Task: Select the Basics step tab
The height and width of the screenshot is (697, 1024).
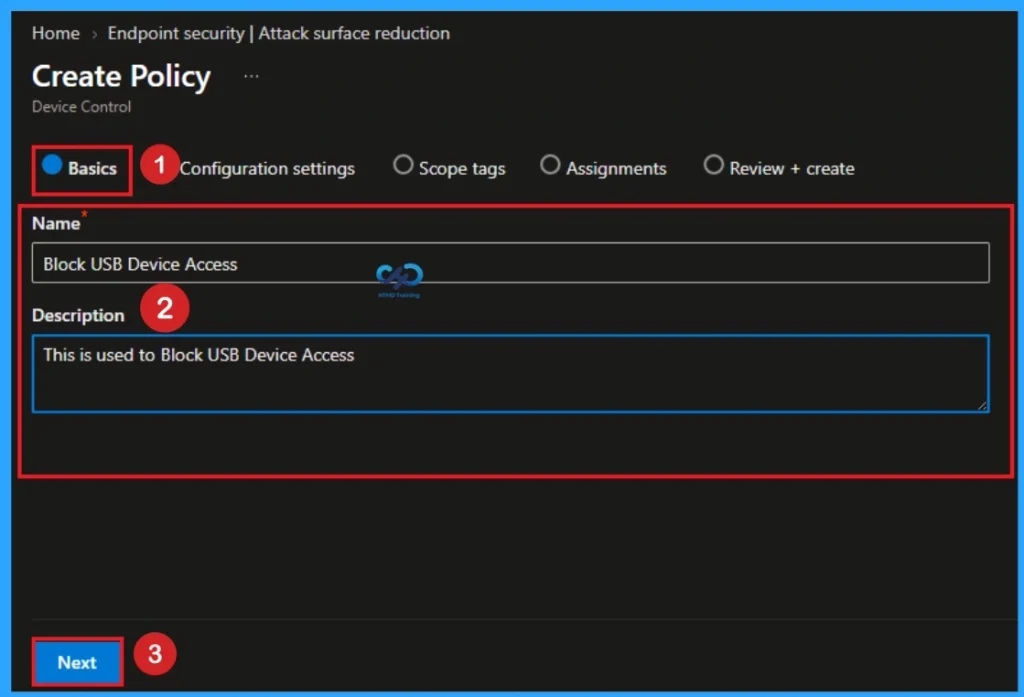Action: tap(79, 168)
